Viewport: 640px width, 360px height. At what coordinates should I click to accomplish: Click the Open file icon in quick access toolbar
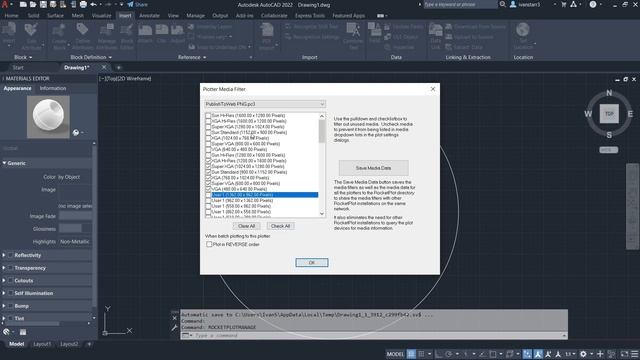[x=33, y=4]
